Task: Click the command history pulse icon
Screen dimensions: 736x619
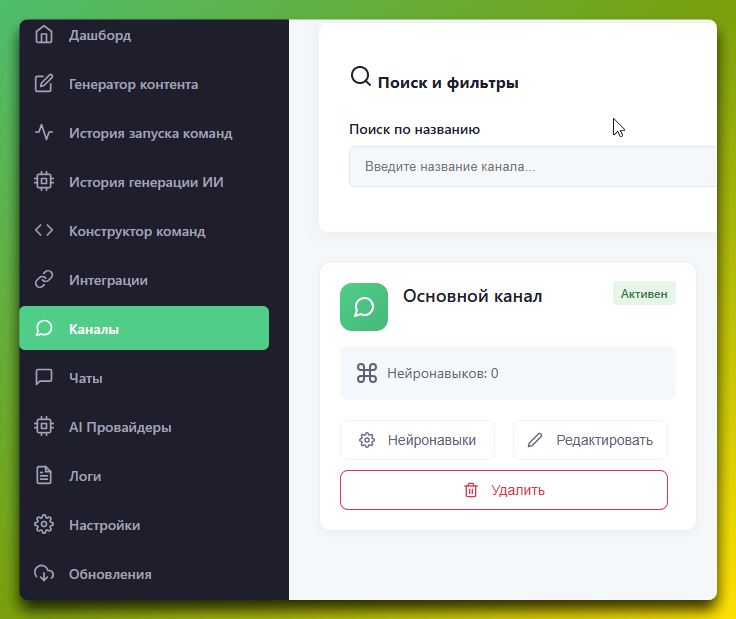Action: click(x=43, y=133)
